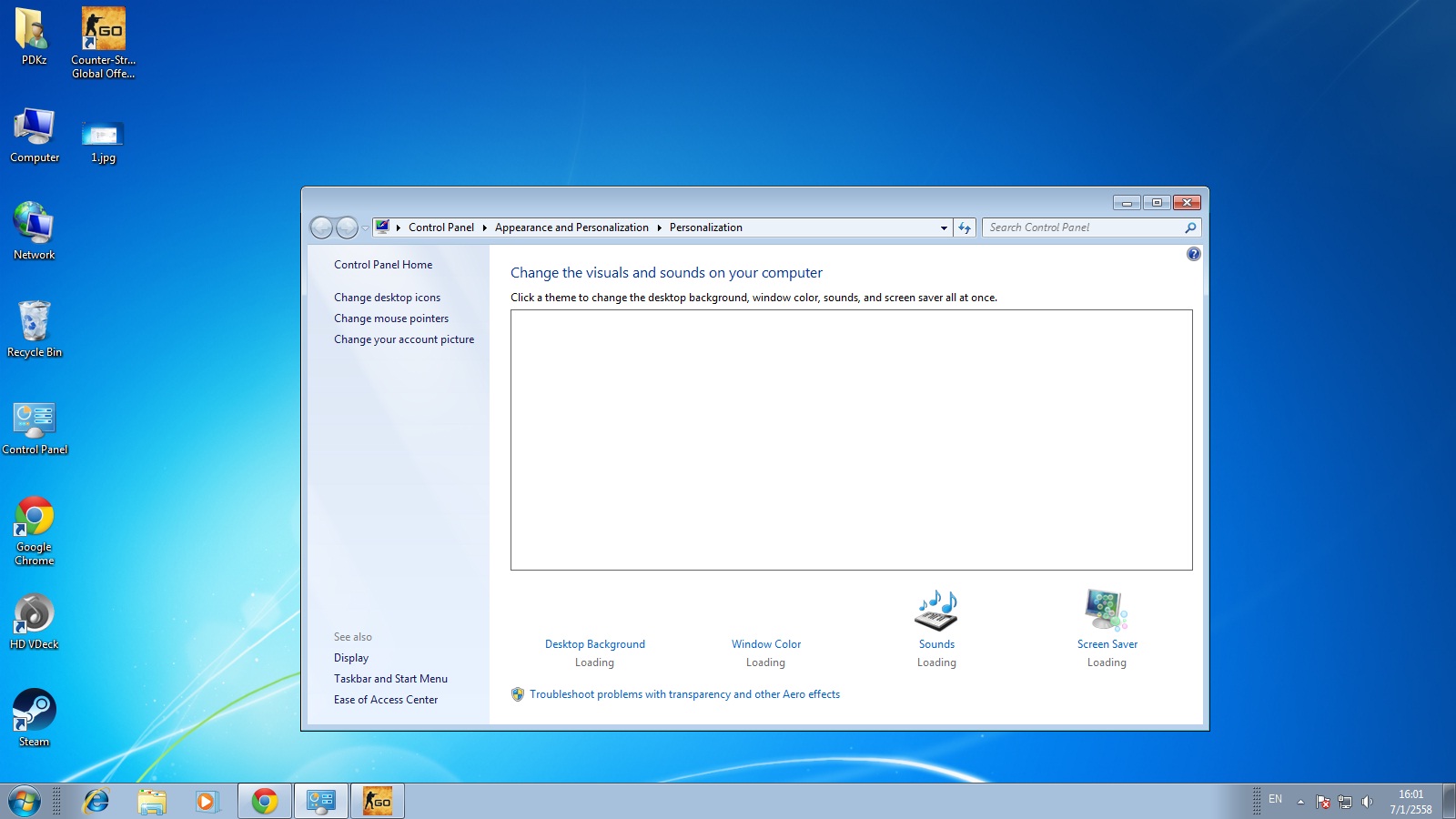Expand the arrow after Control Panel breadcrumb
Screen dimensions: 1456x819
pyautogui.click(x=485, y=227)
